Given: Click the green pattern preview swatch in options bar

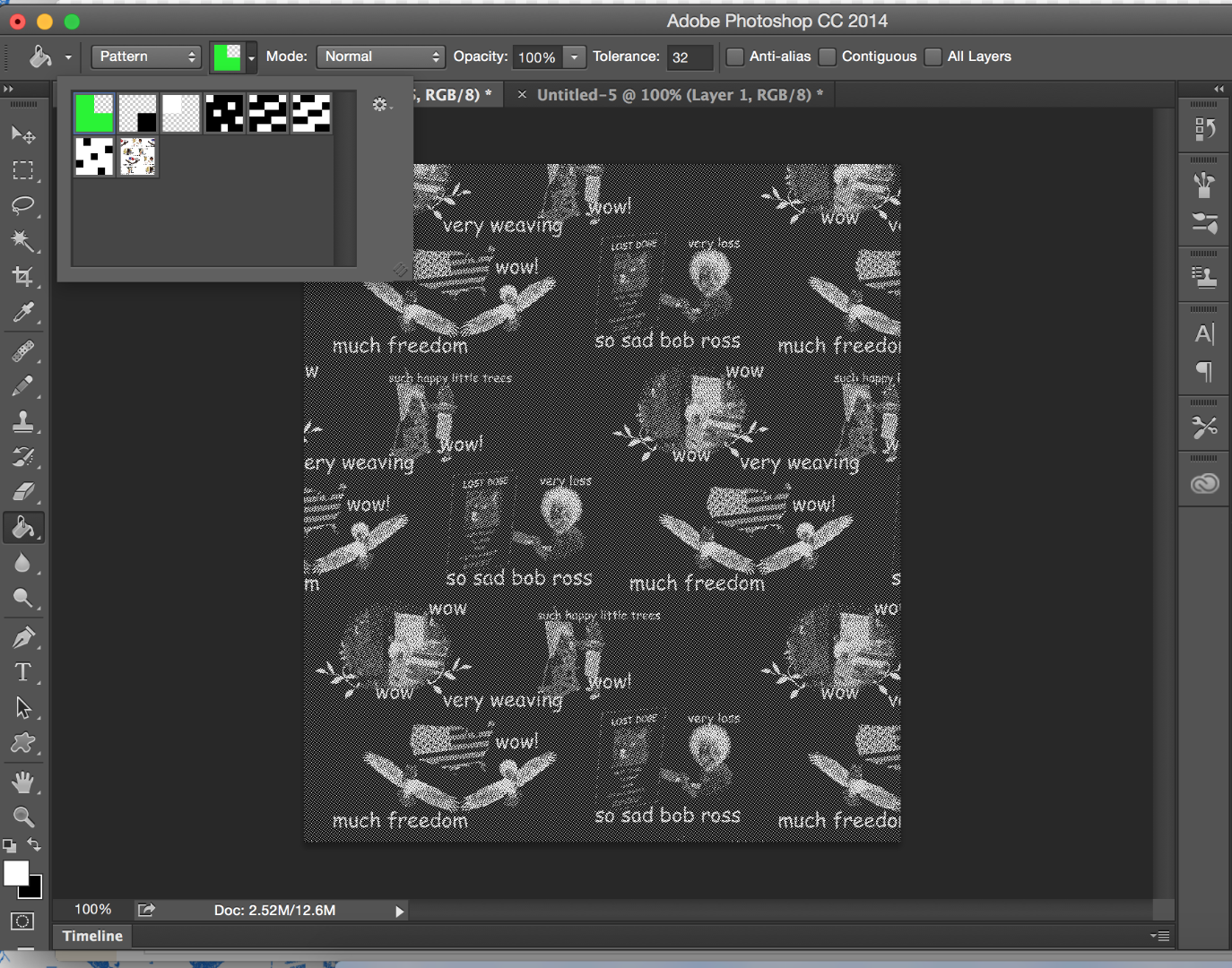Looking at the screenshot, I should pyautogui.click(x=228, y=57).
